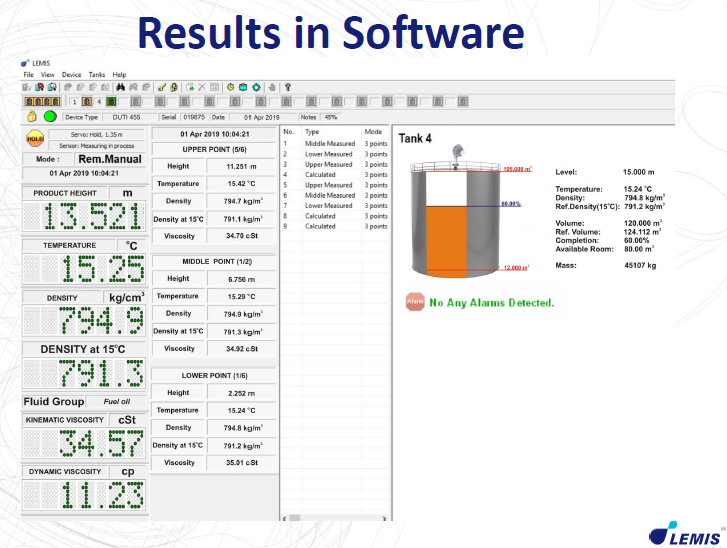Open the View menu
Image resolution: width=727 pixels, height=548 pixels.
coord(48,75)
